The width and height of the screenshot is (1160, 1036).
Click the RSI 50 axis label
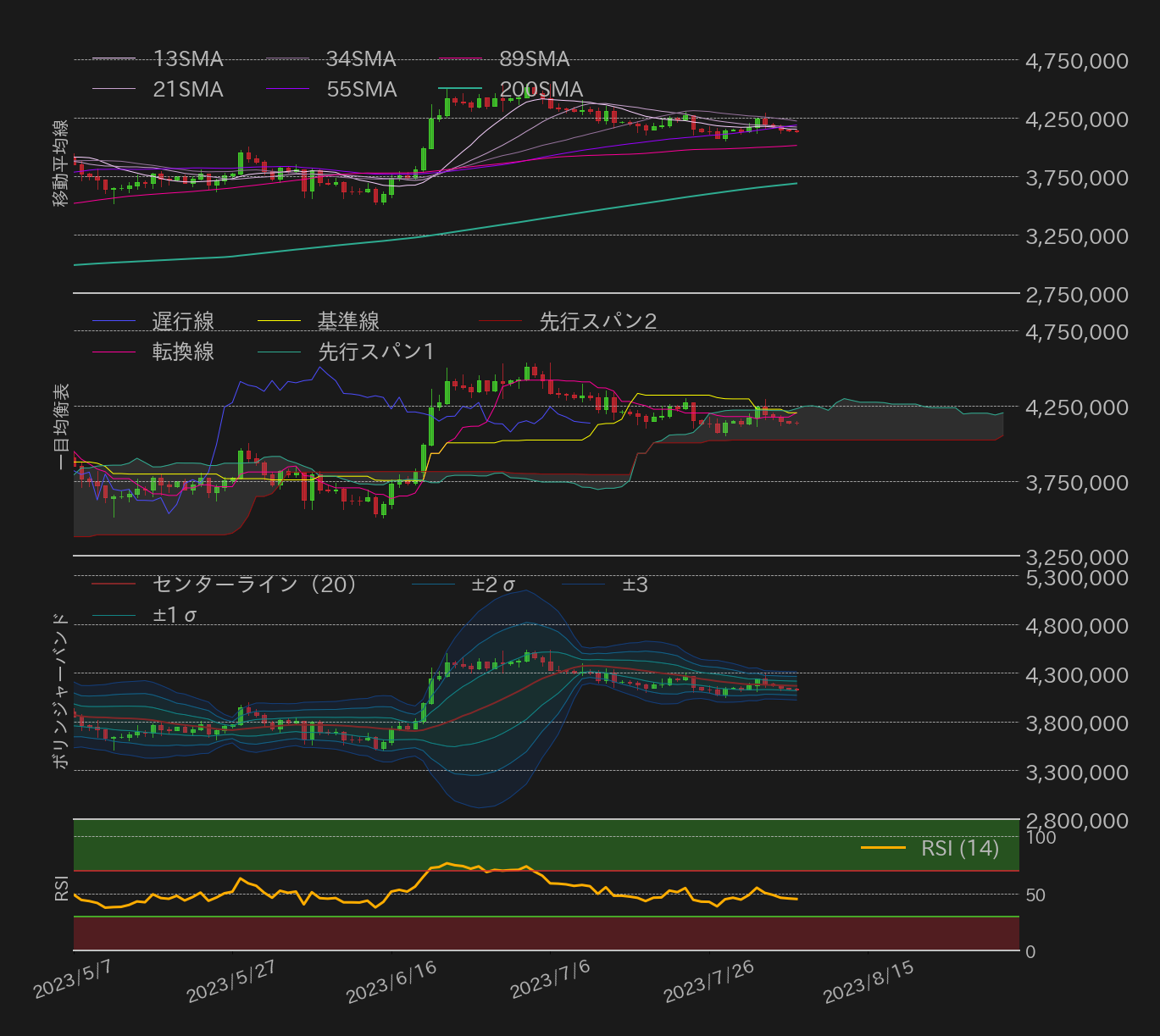[1035, 895]
